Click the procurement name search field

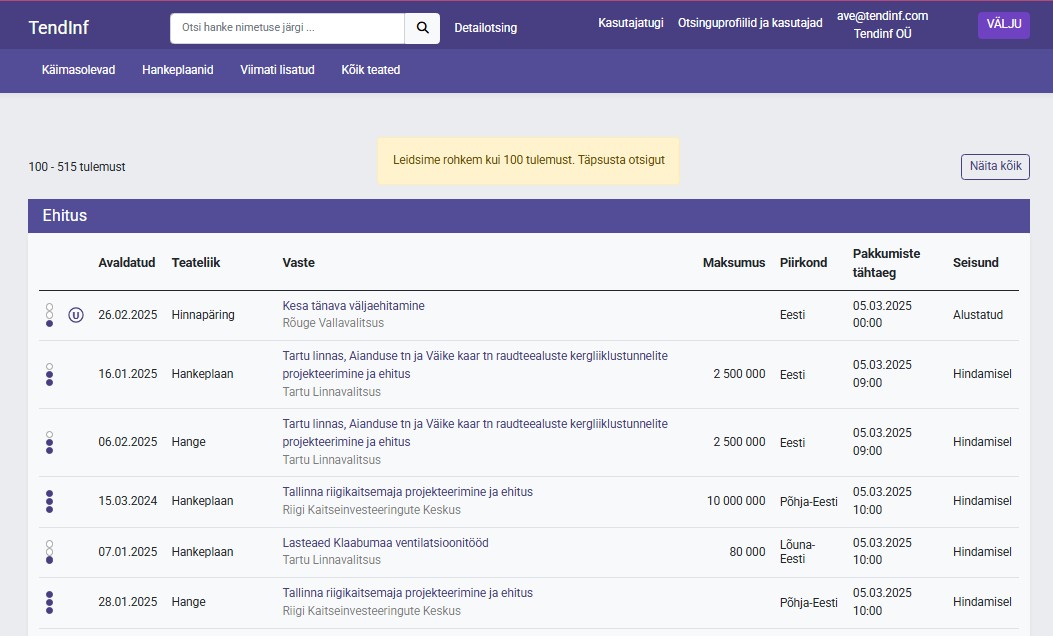287,28
